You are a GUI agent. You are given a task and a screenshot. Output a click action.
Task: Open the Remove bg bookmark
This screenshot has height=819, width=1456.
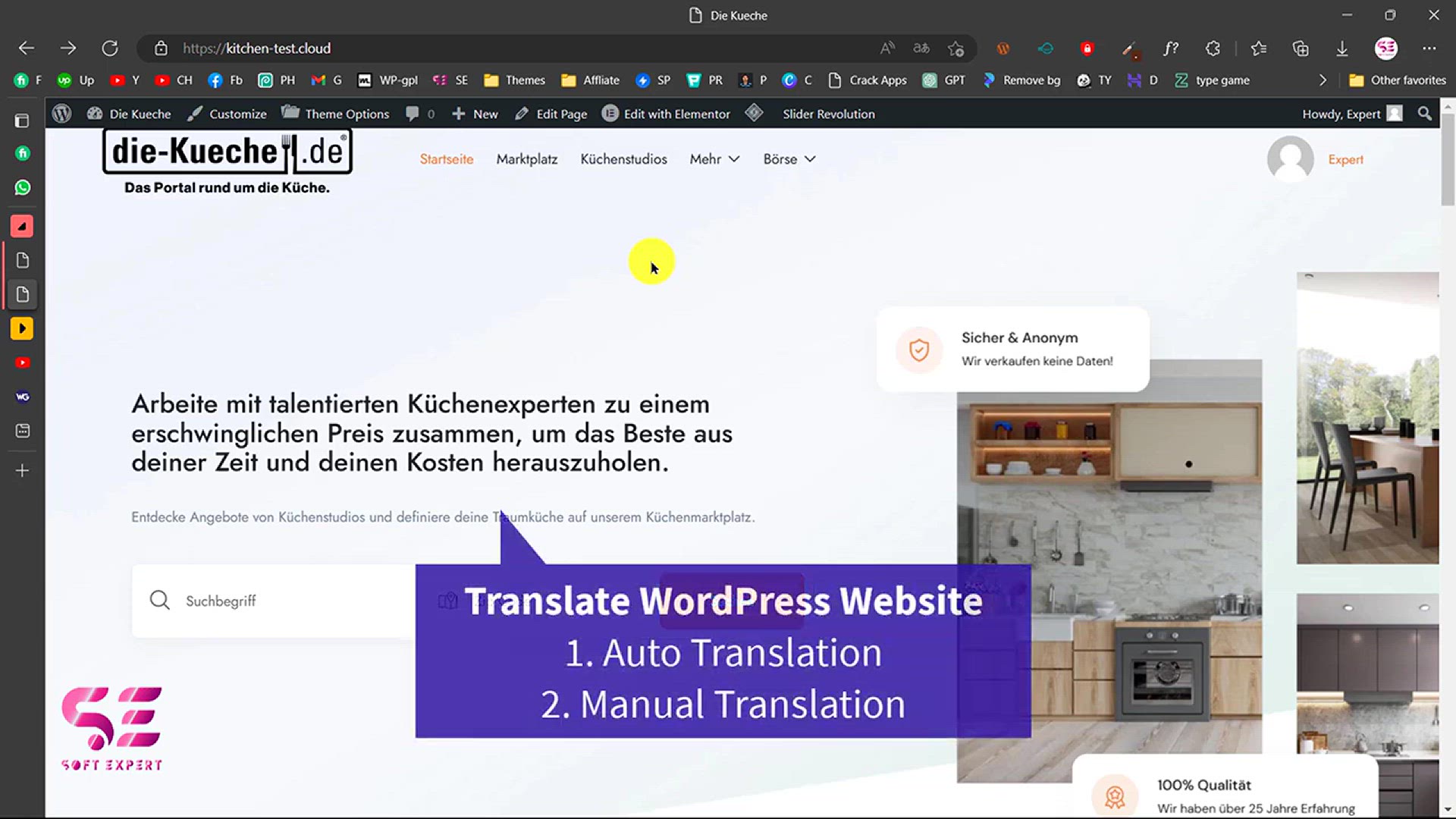tap(1021, 80)
